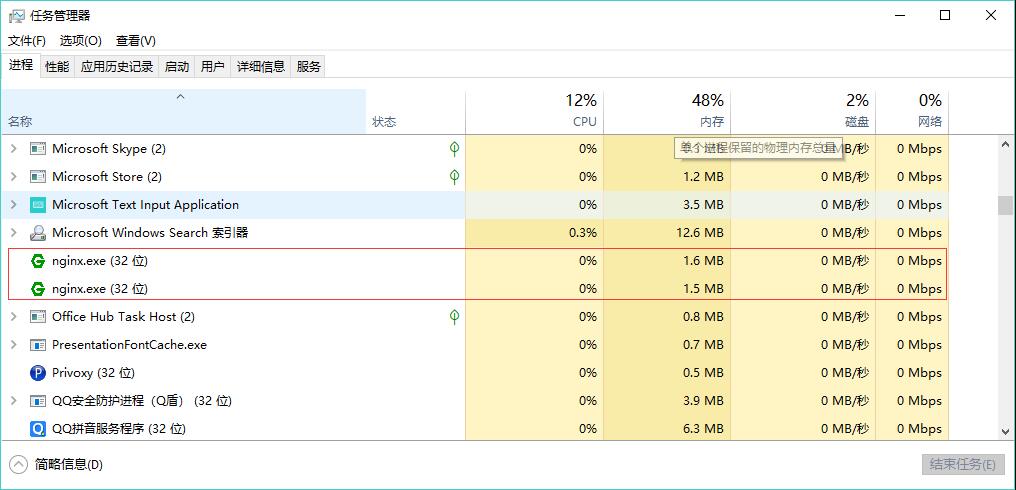
Task: Expand Microsoft Windows Search 索引器 row
Action: pos(14,233)
